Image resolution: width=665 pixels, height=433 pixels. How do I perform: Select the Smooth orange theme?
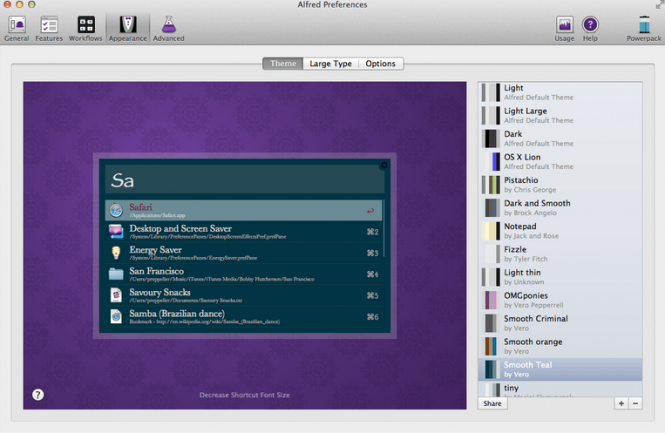[x=560, y=346]
